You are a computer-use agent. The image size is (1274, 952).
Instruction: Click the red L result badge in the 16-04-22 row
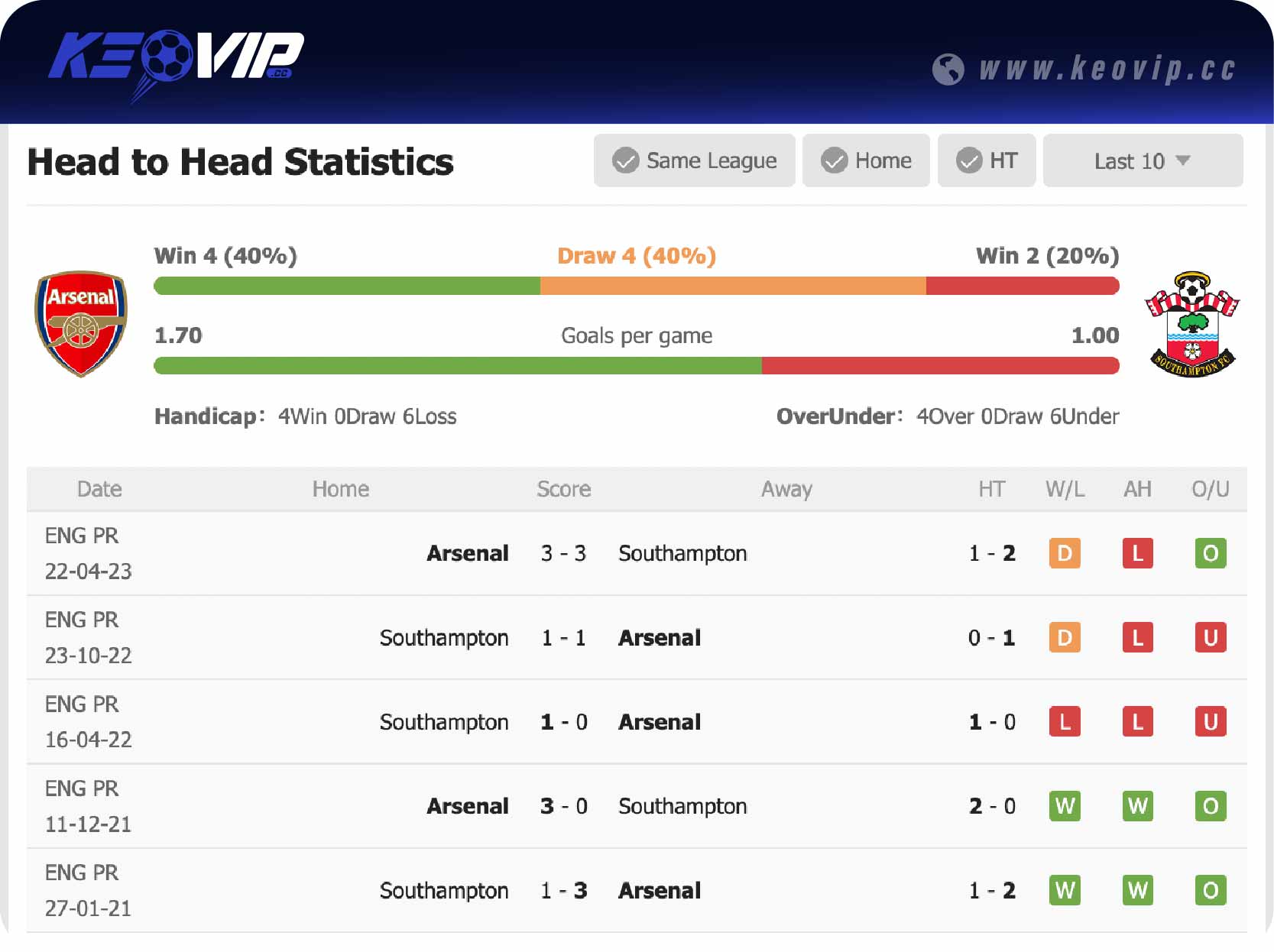(x=1065, y=721)
